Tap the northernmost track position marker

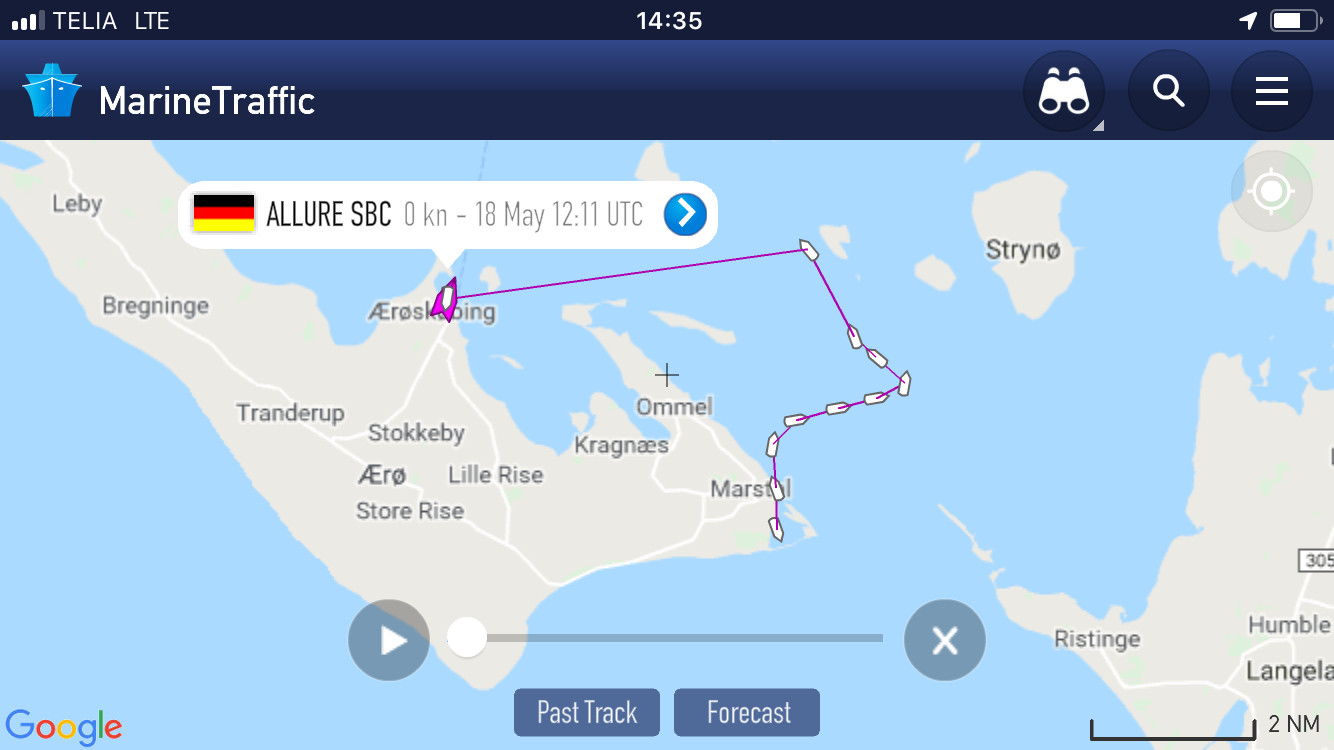click(x=809, y=249)
